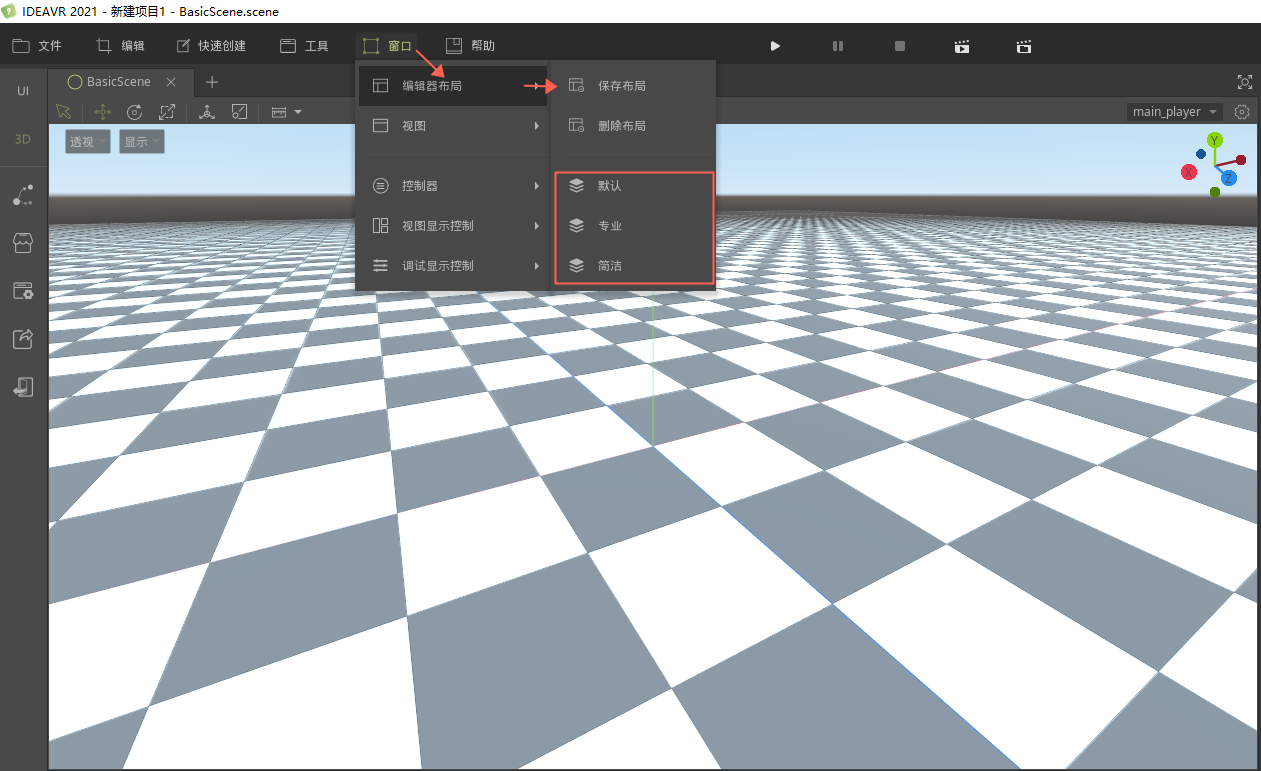The width and height of the screenshot is (1261, 771).
Task: Open the ruler tool dropdown arrow
Action: (x=298, y=112)
